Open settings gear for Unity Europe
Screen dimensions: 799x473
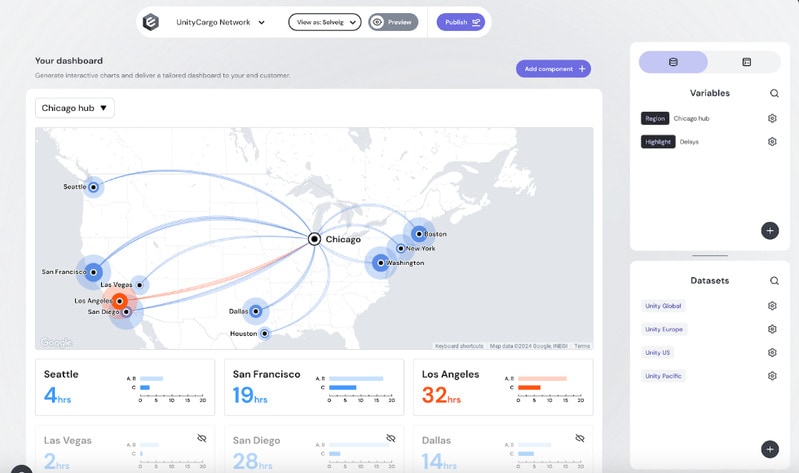pos(772,329)
